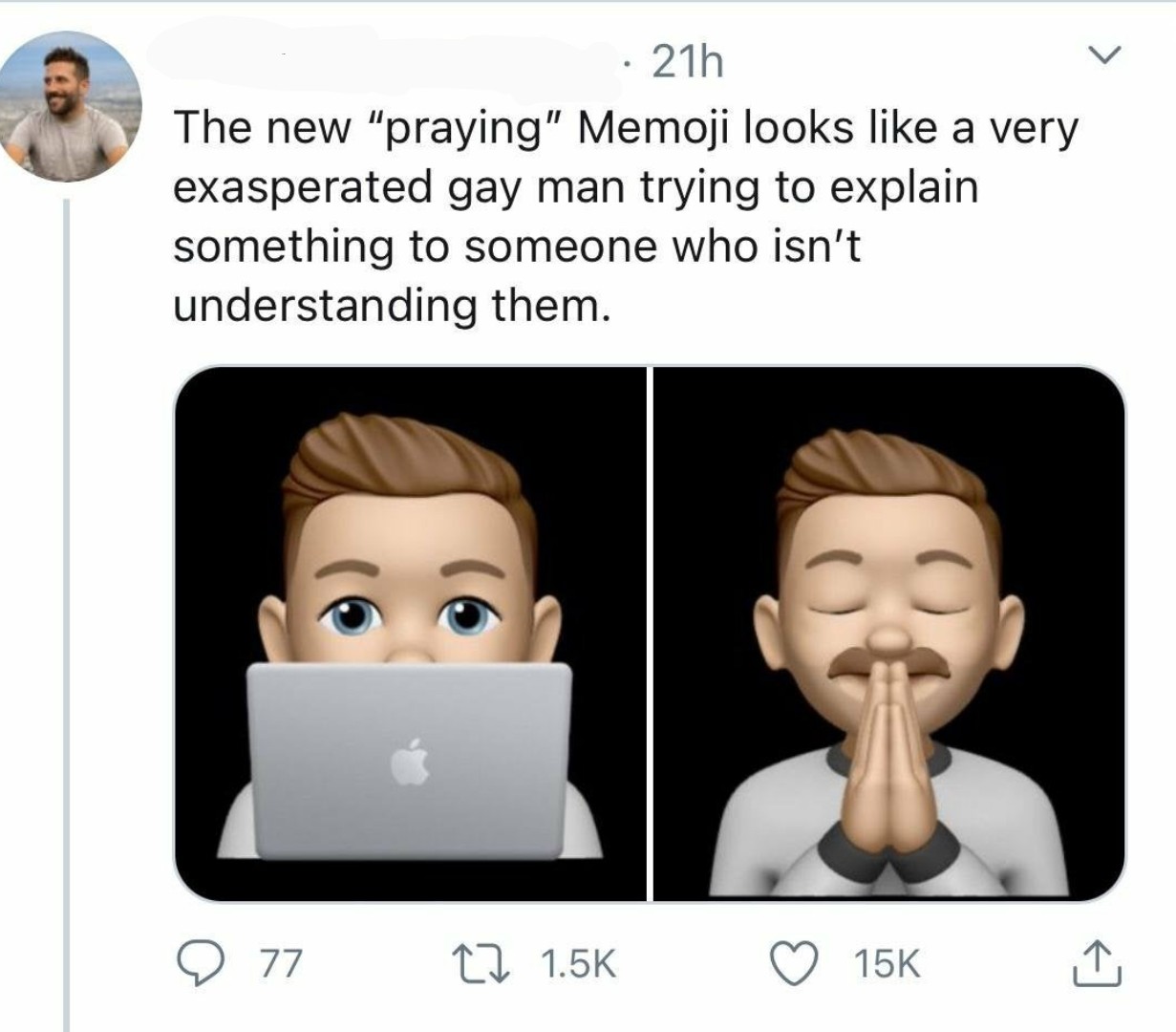The height and width of the screenshot is (1032, 1176).
Task: Click the 15K likes count
Action: click(x=887, y=963)
